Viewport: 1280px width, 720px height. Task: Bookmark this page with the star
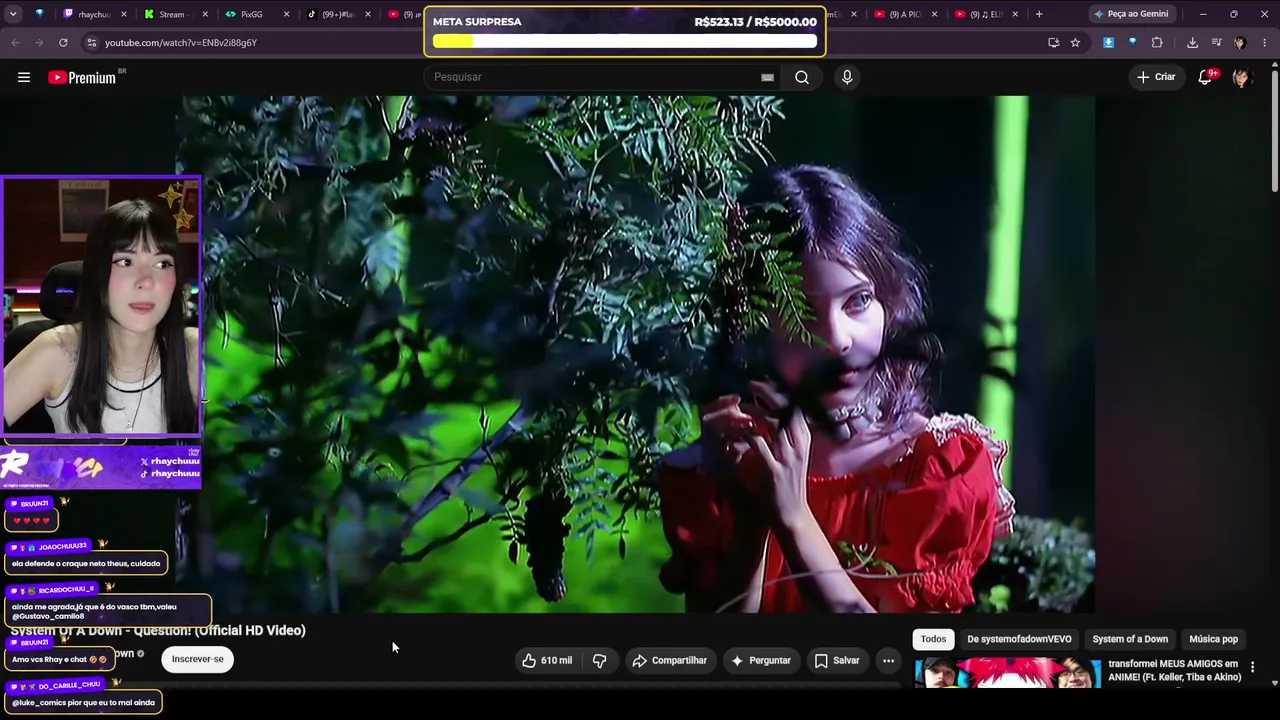(x=1075, y=42)
